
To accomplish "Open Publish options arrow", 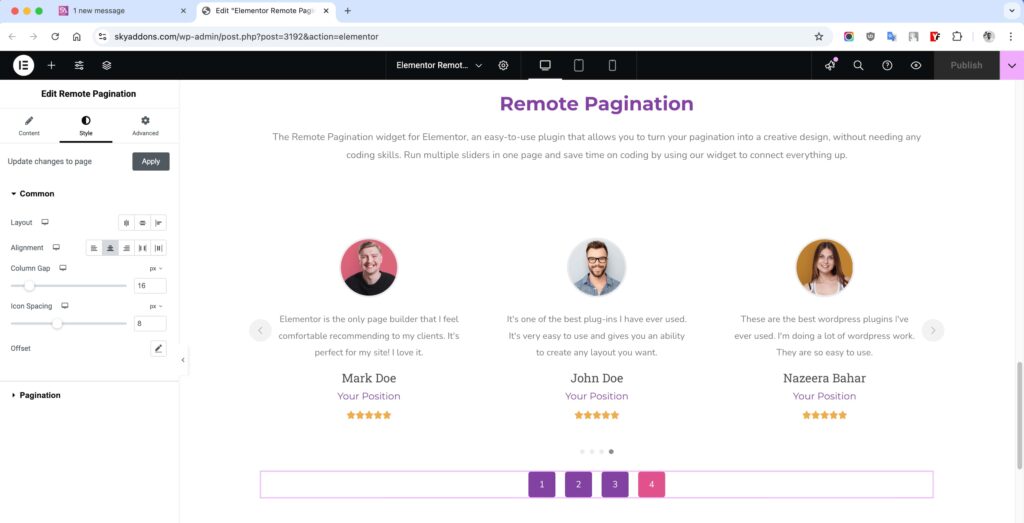I will pyautogui.click(x=1012, y=65).
